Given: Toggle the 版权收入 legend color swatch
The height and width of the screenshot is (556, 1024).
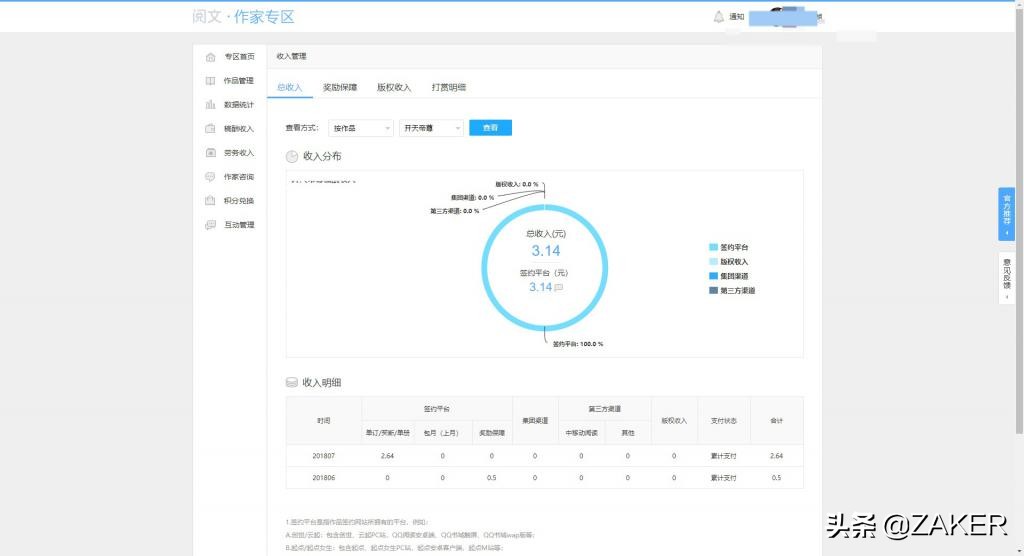Looking at the screenshot, I should pos(713,262).
